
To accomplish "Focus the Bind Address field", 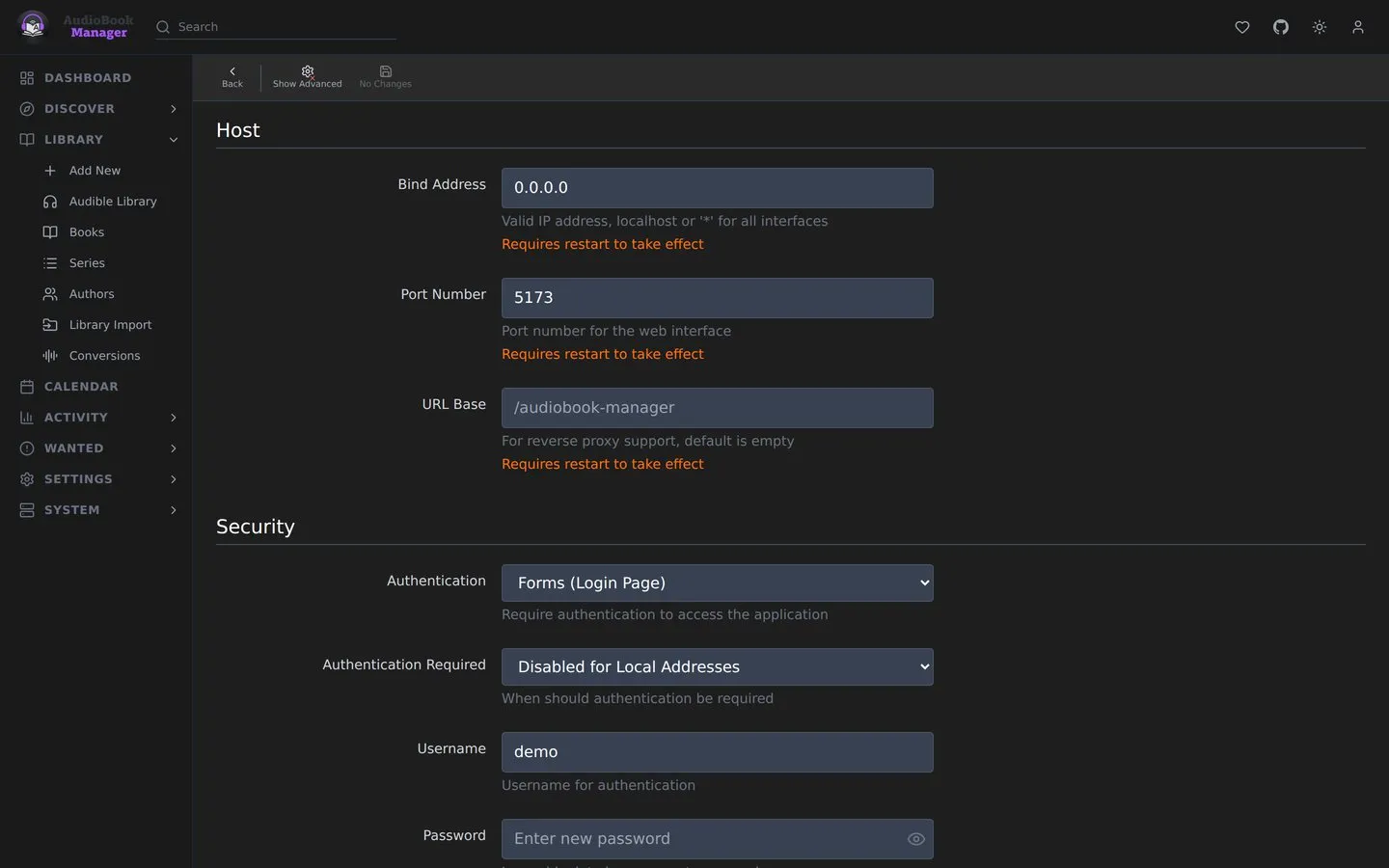I will [x=718, y=188].
